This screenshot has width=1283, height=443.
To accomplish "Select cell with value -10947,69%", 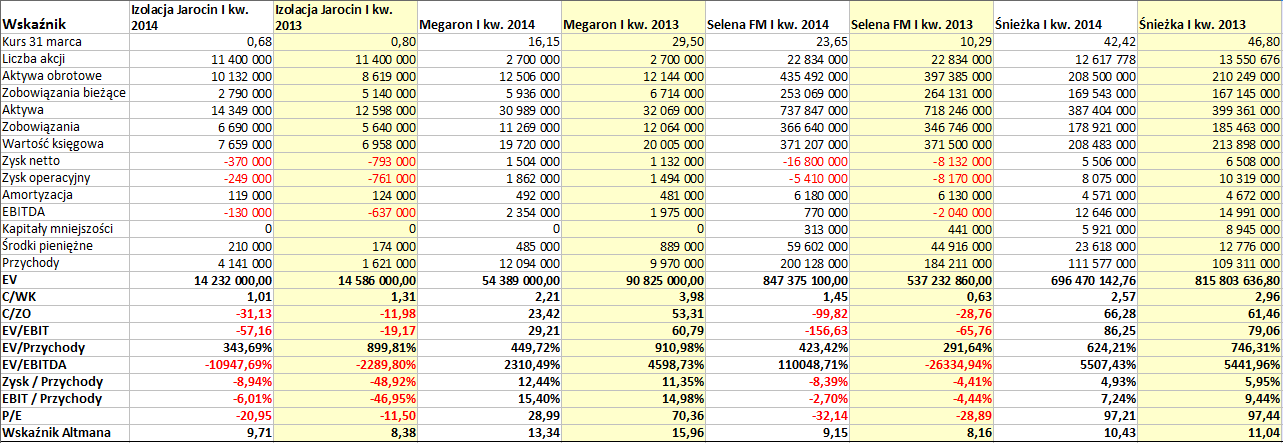I will 200,365.
